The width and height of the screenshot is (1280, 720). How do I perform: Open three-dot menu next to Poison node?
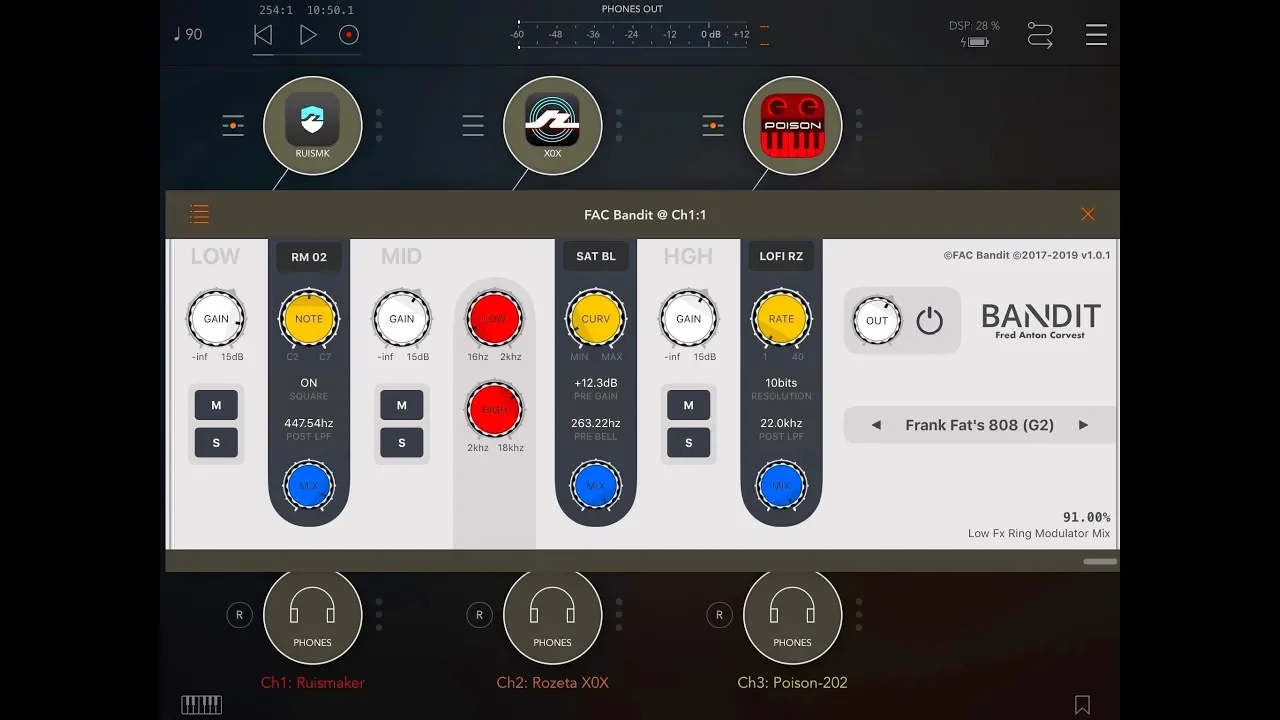click(x=859, y=126)
